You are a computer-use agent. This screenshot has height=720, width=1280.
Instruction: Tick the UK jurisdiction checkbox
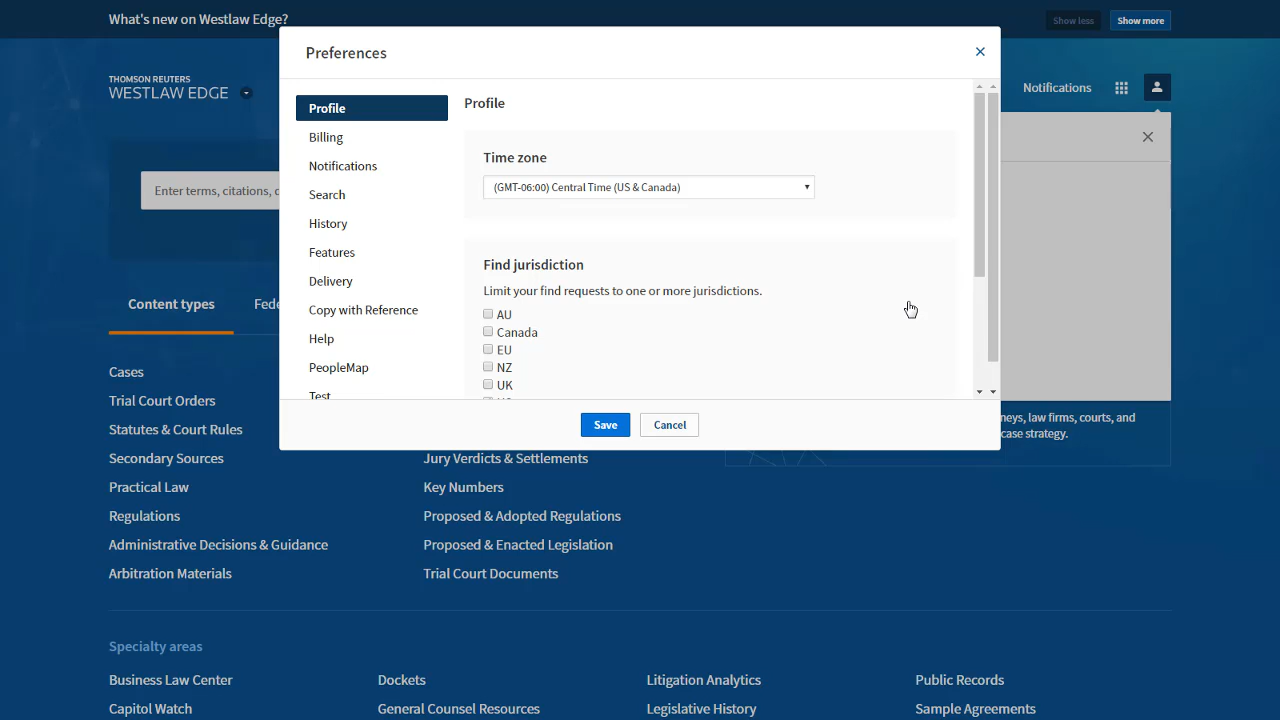click(x=488, y=385)
